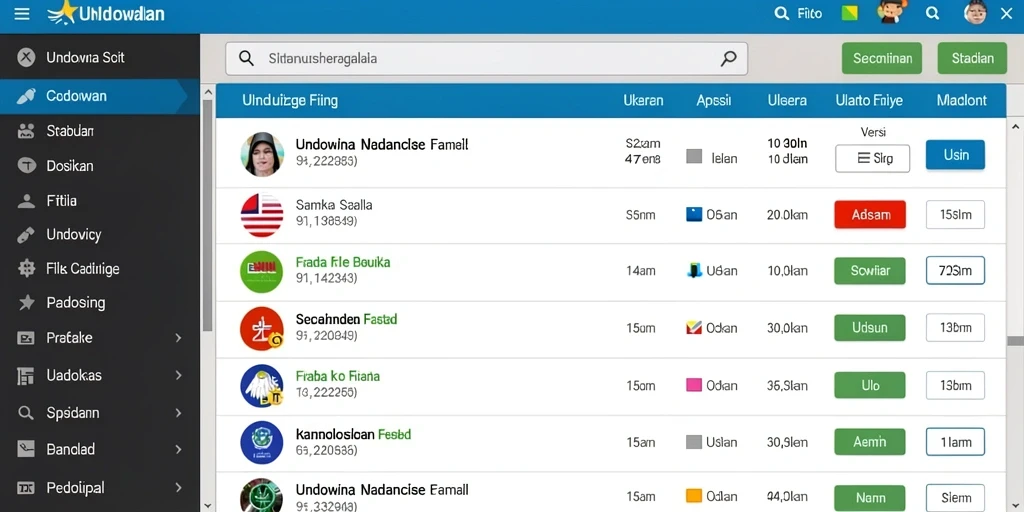Click the Fraba ko Fiana app icon

coord(262,386)
